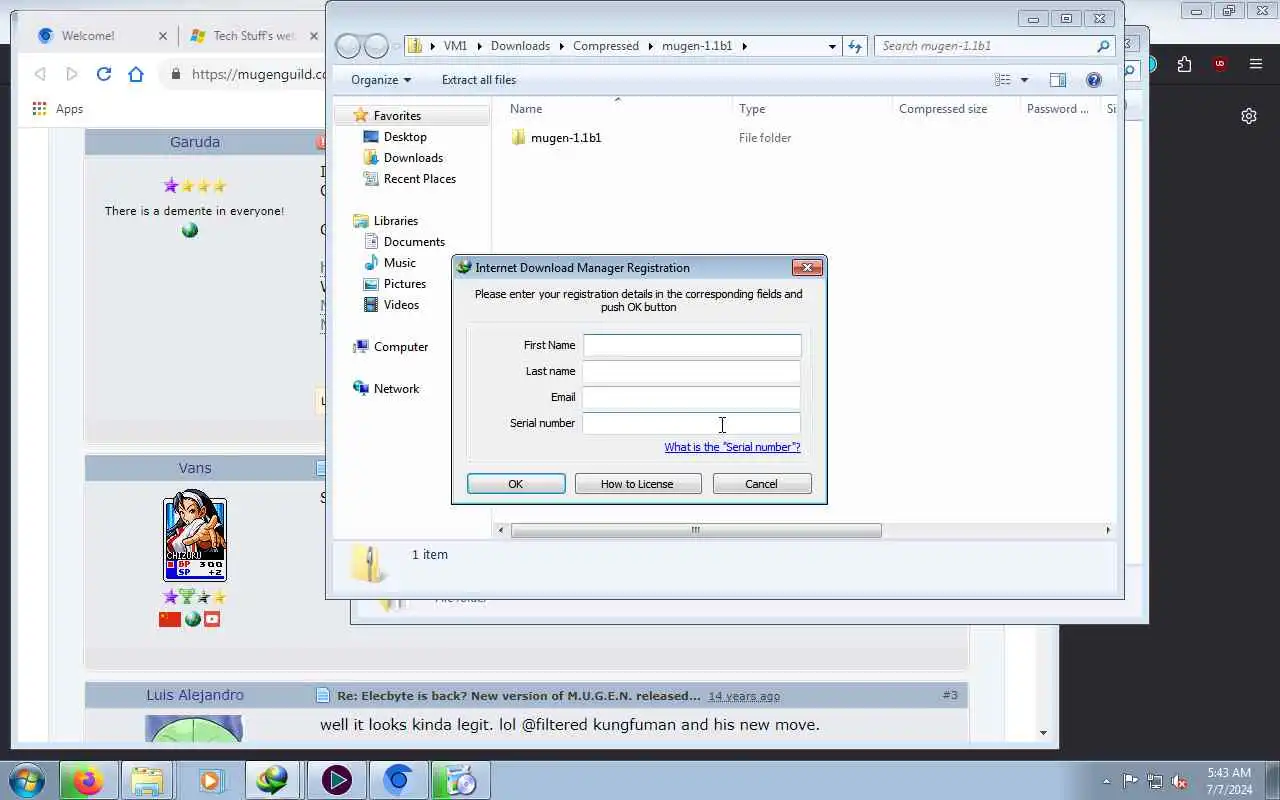Click Extract all files in Explorer toolbar

[479, 80]
